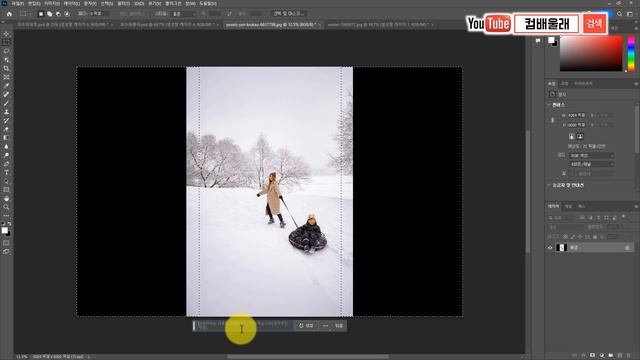
Task: Click the rightmost button in contextual task bar
Action: [x=339, y=326]
